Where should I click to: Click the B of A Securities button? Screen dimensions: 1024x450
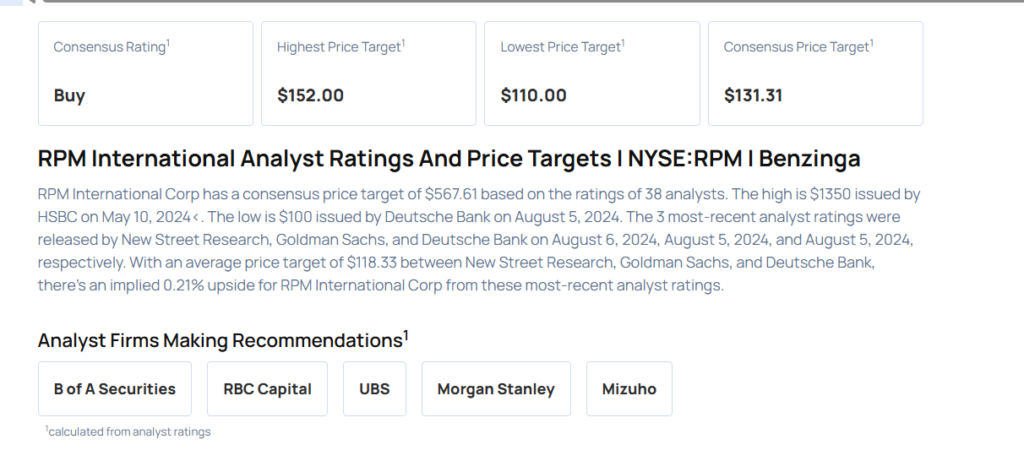115,389
